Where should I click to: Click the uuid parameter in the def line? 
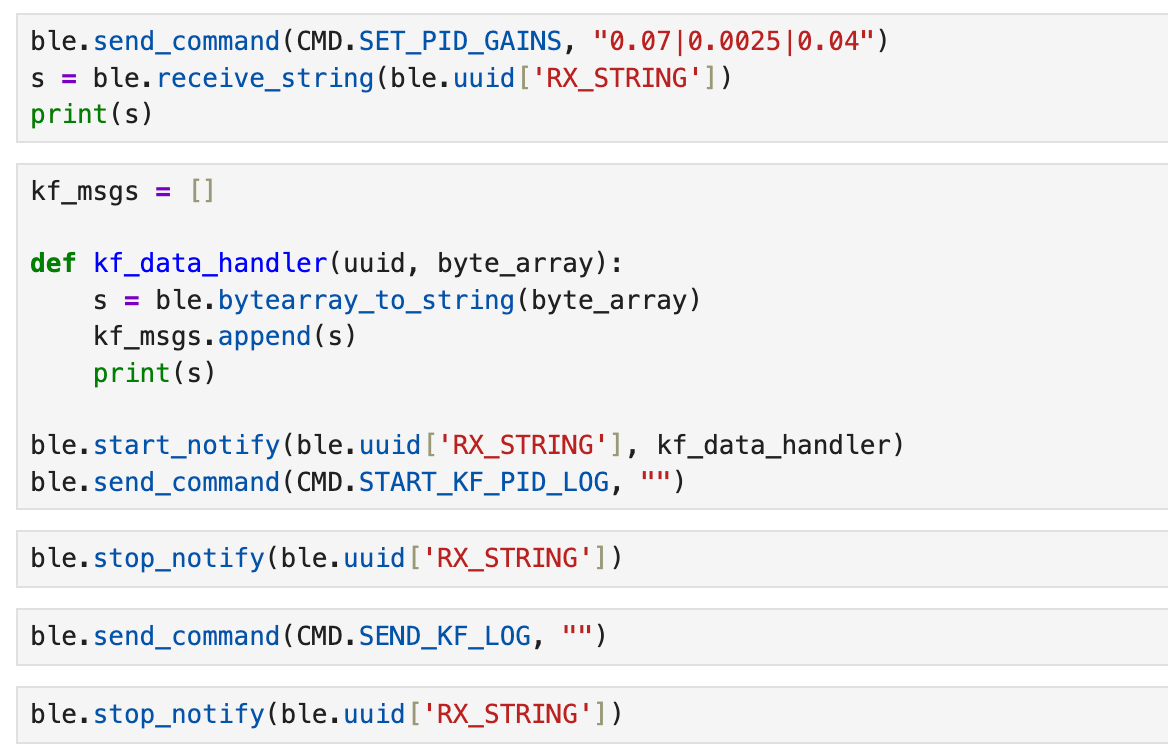[x=373, y=263]
